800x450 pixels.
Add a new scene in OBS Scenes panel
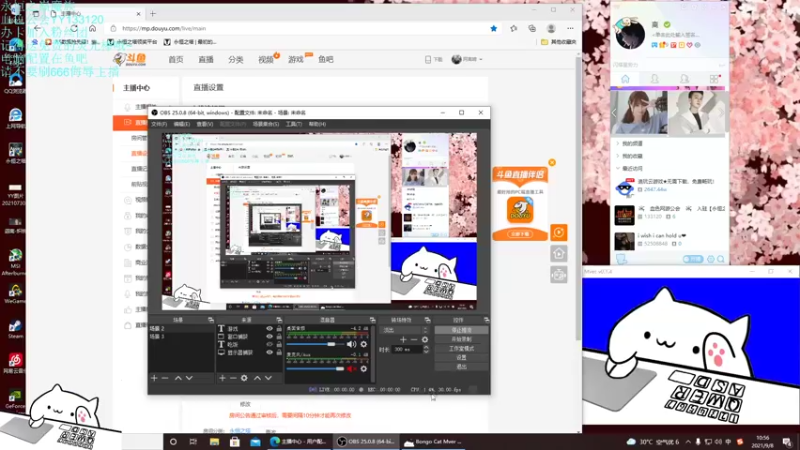click(154, 378)
